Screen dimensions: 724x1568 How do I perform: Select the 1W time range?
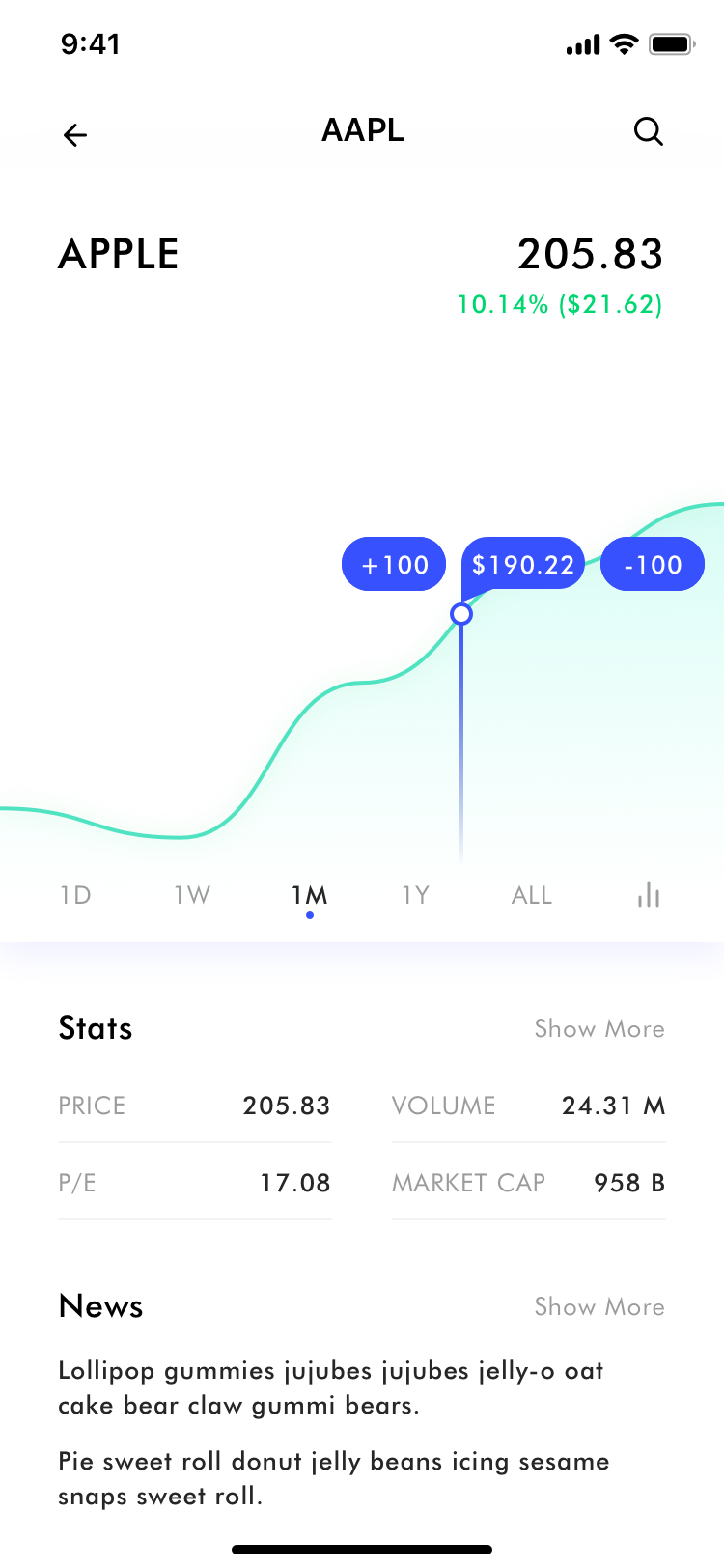tap(192, 895)
